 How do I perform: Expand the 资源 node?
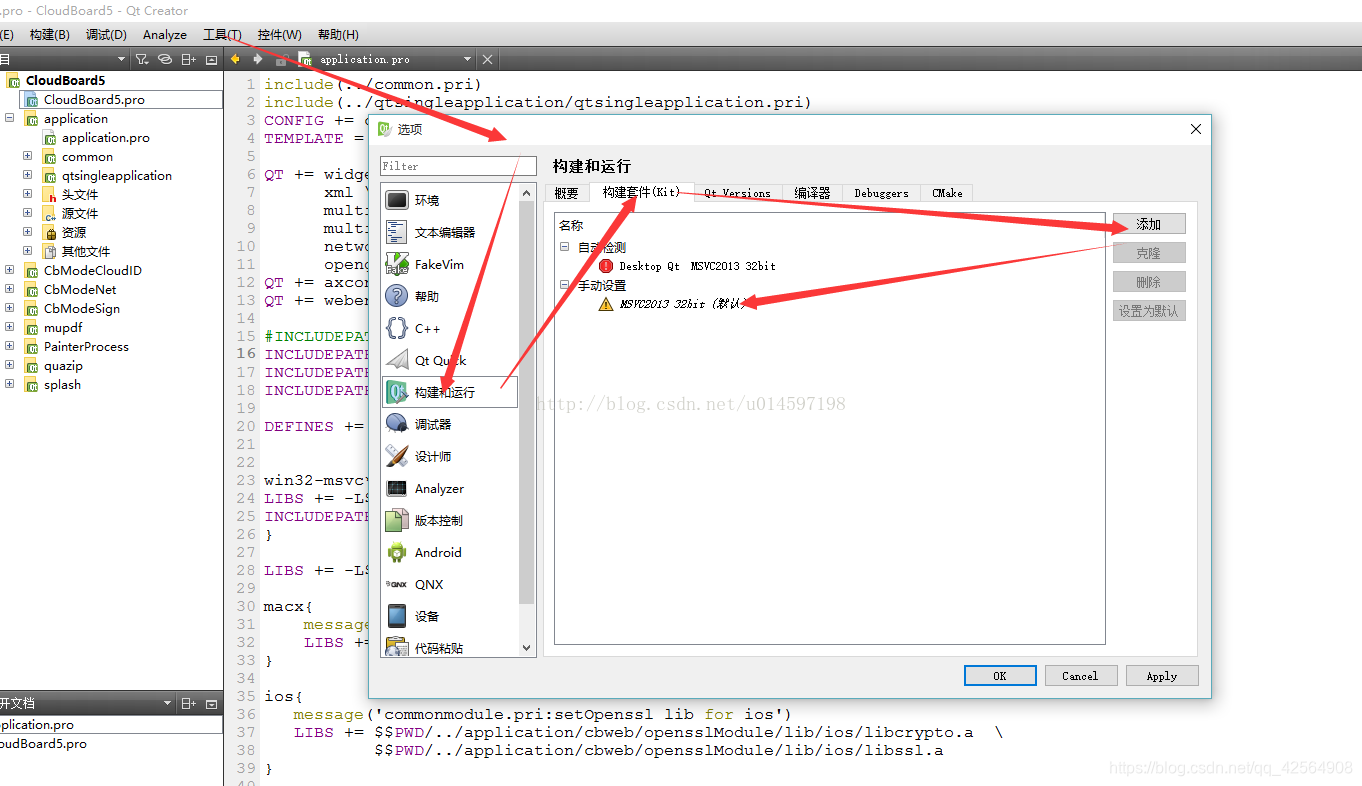[28, 232]
